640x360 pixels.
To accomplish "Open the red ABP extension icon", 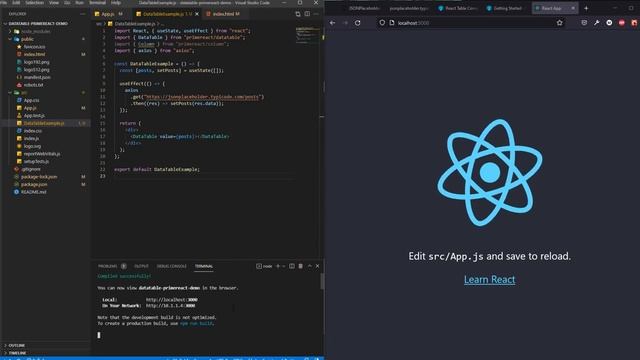I will (622, 23).
